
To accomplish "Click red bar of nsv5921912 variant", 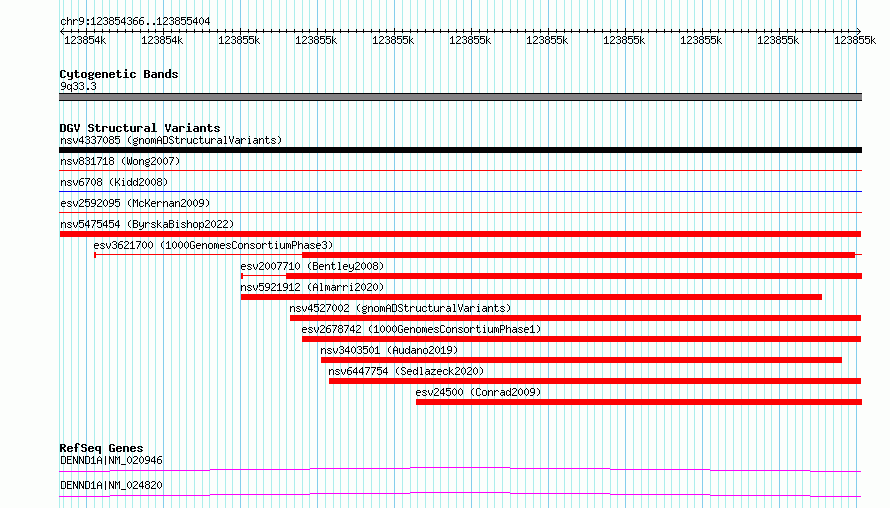I will point(531,297).
